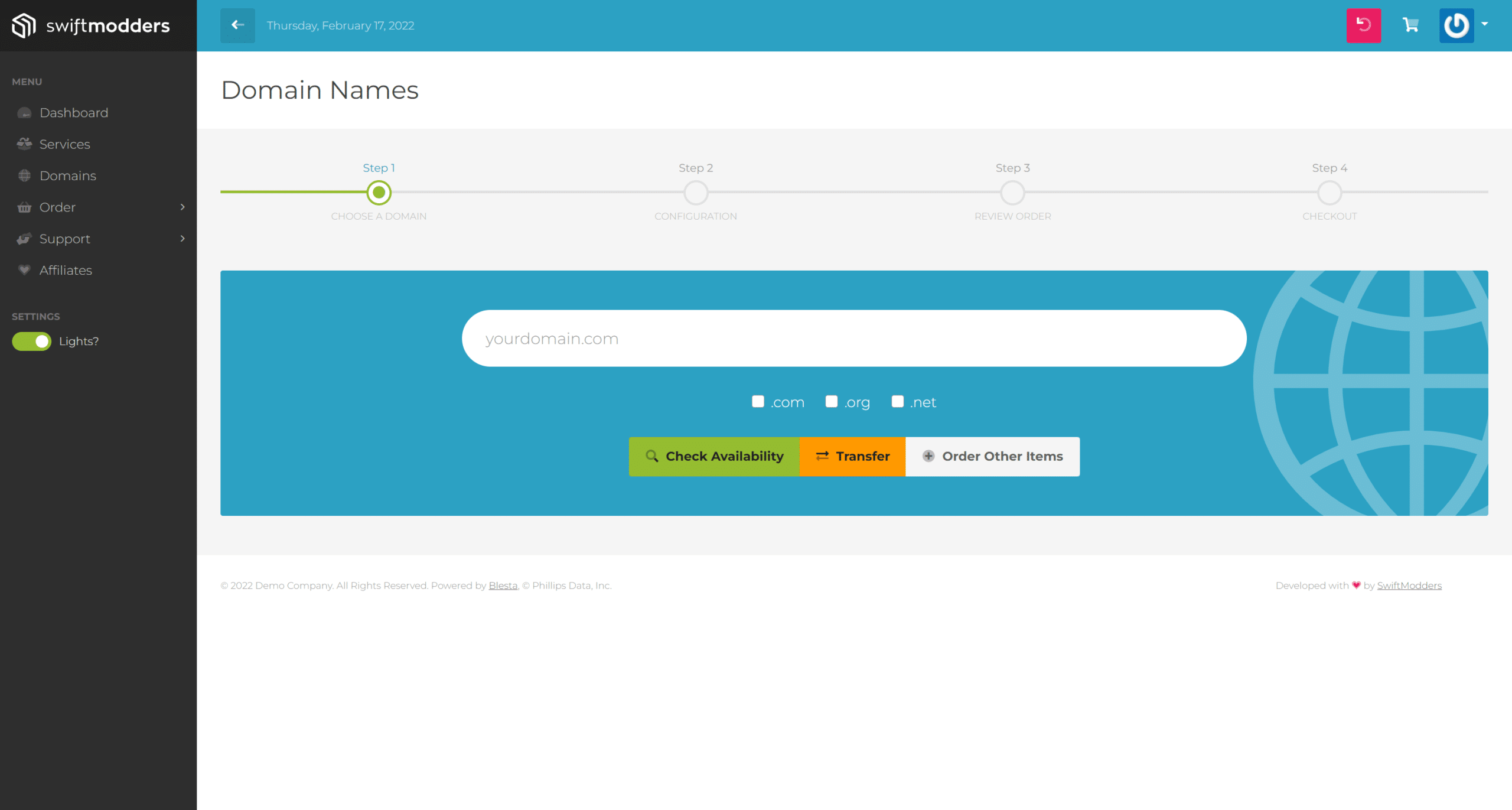The height and width of the screenshot is (810, 1512).
Task: Click the Services boxes icon
Action: (24, 144)
